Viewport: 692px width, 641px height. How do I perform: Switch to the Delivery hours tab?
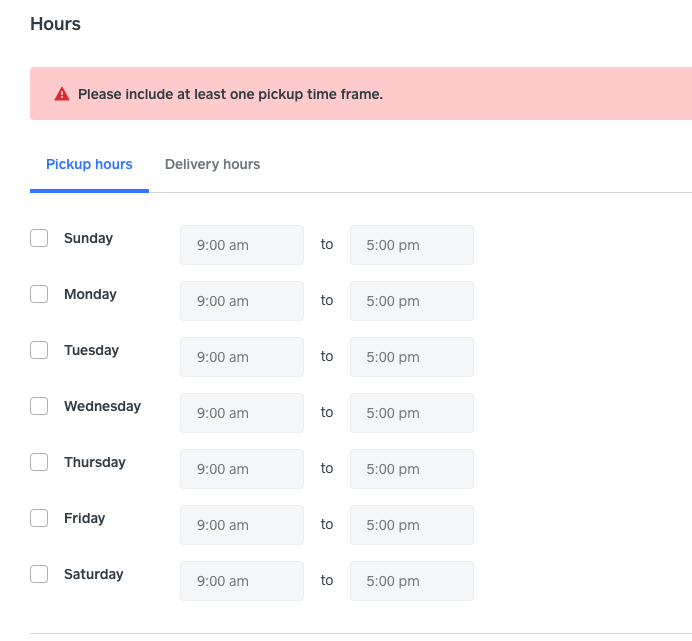pos(212,164)
